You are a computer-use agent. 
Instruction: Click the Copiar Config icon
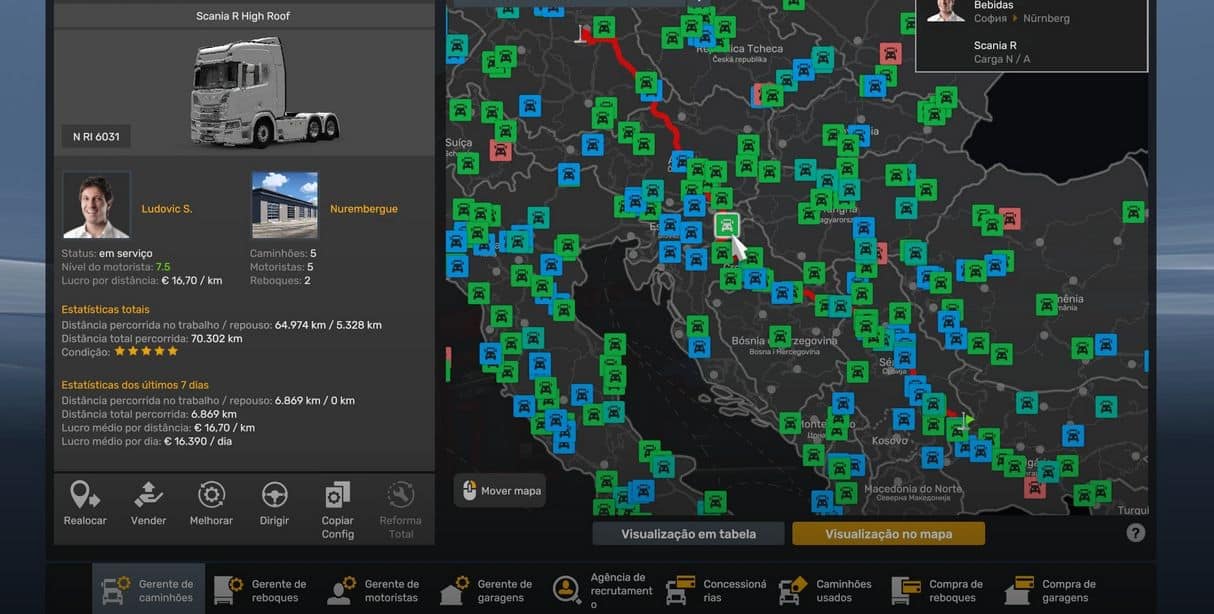338,496
